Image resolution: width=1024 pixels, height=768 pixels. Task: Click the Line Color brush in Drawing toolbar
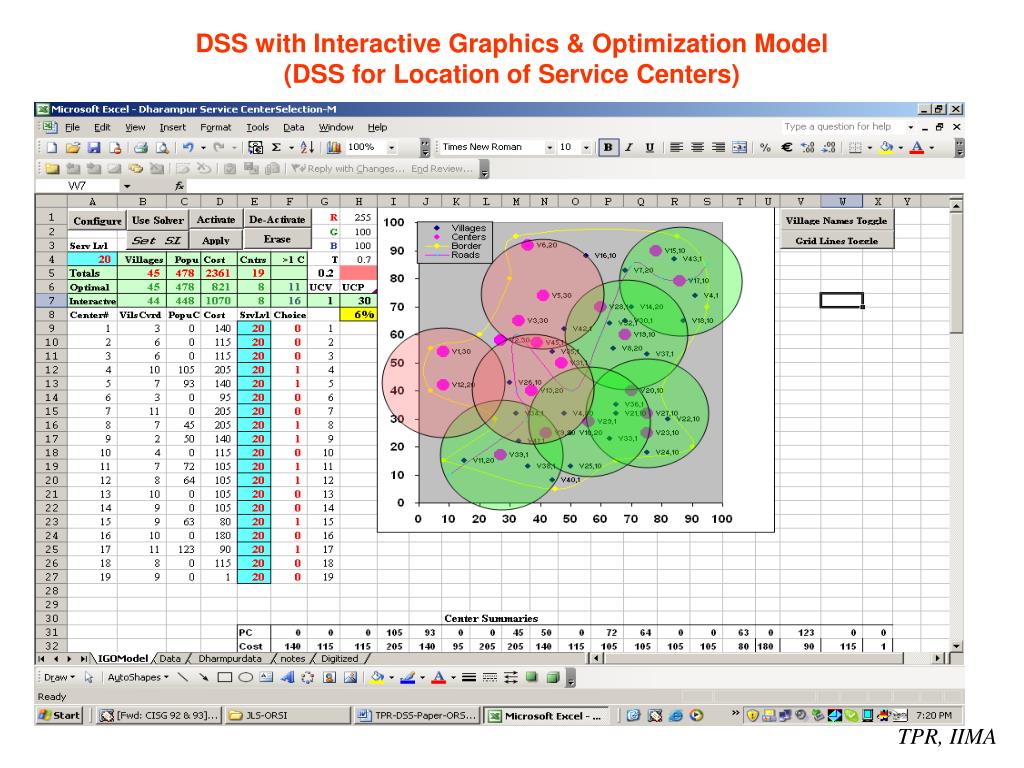coord(408,677)
